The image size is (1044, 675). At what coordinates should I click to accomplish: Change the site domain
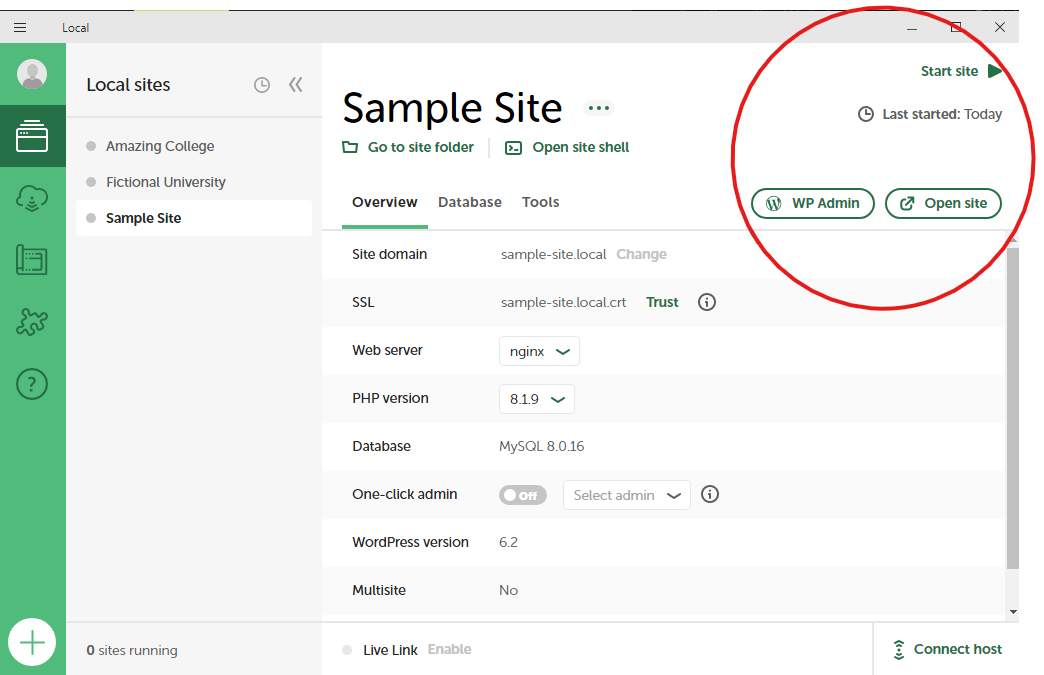641,254
